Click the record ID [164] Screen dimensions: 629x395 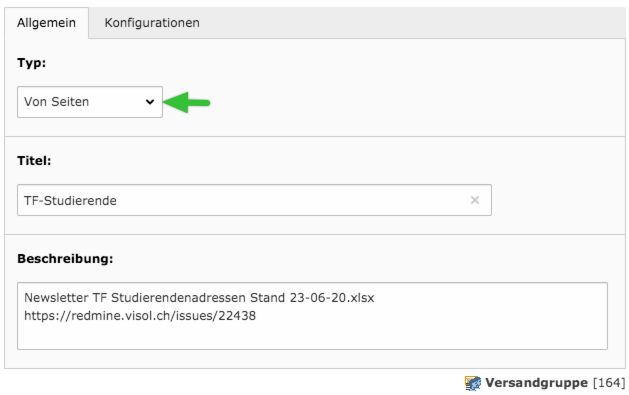609,383
